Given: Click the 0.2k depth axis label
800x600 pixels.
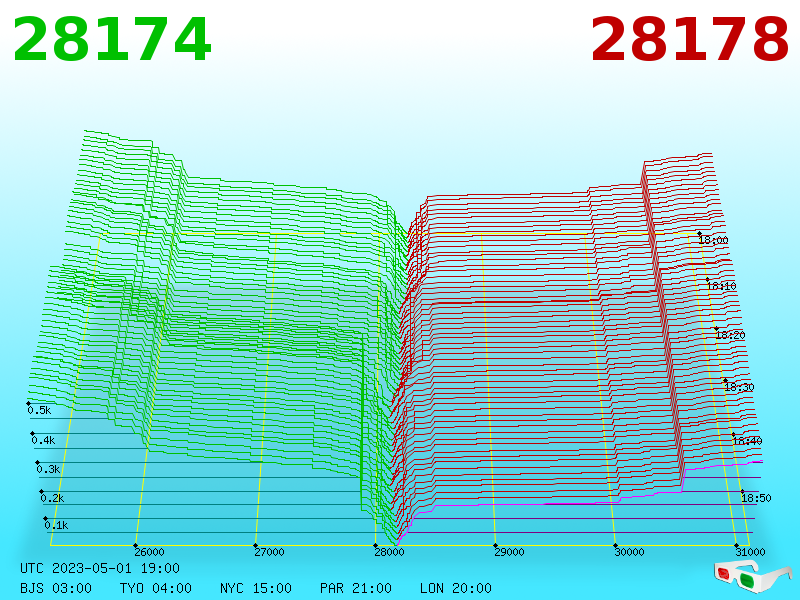Looking at the screenshot, I should (x=52, y=498).
